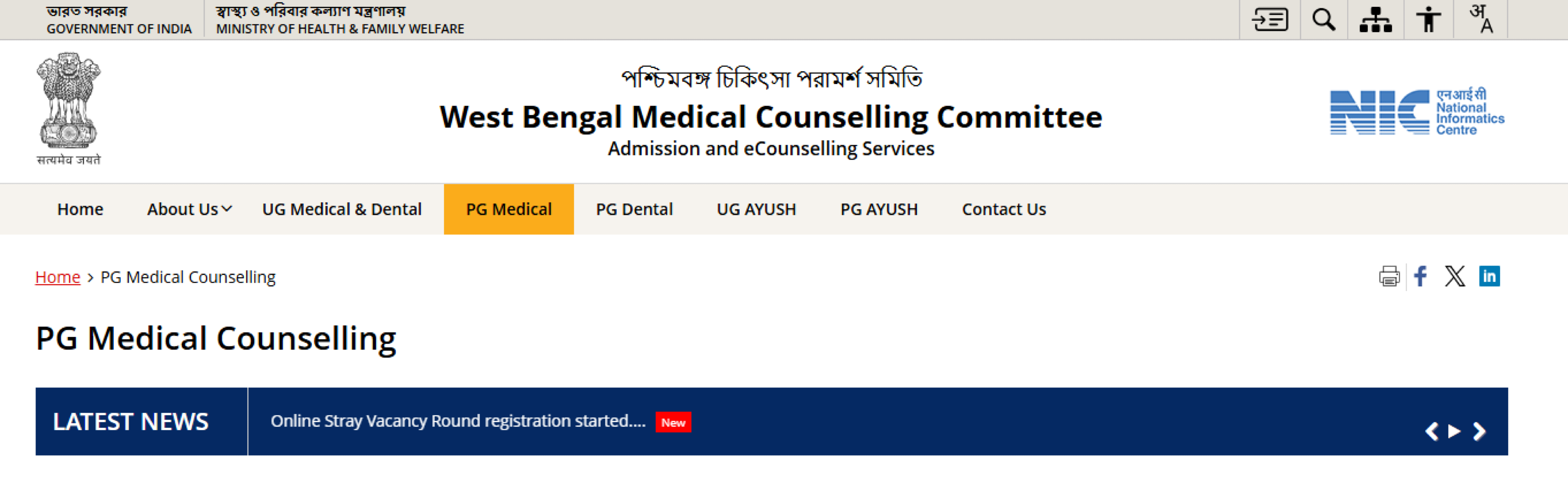The width and height of the screenshot is (1568, 498).
Task: Select the UG Medical & Dental nav item
Action: pyautogui.click(x=342, y=209)
